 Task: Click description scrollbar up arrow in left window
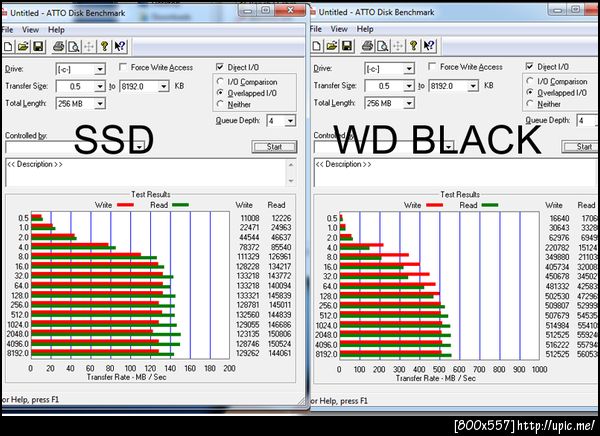click(291, 165)
